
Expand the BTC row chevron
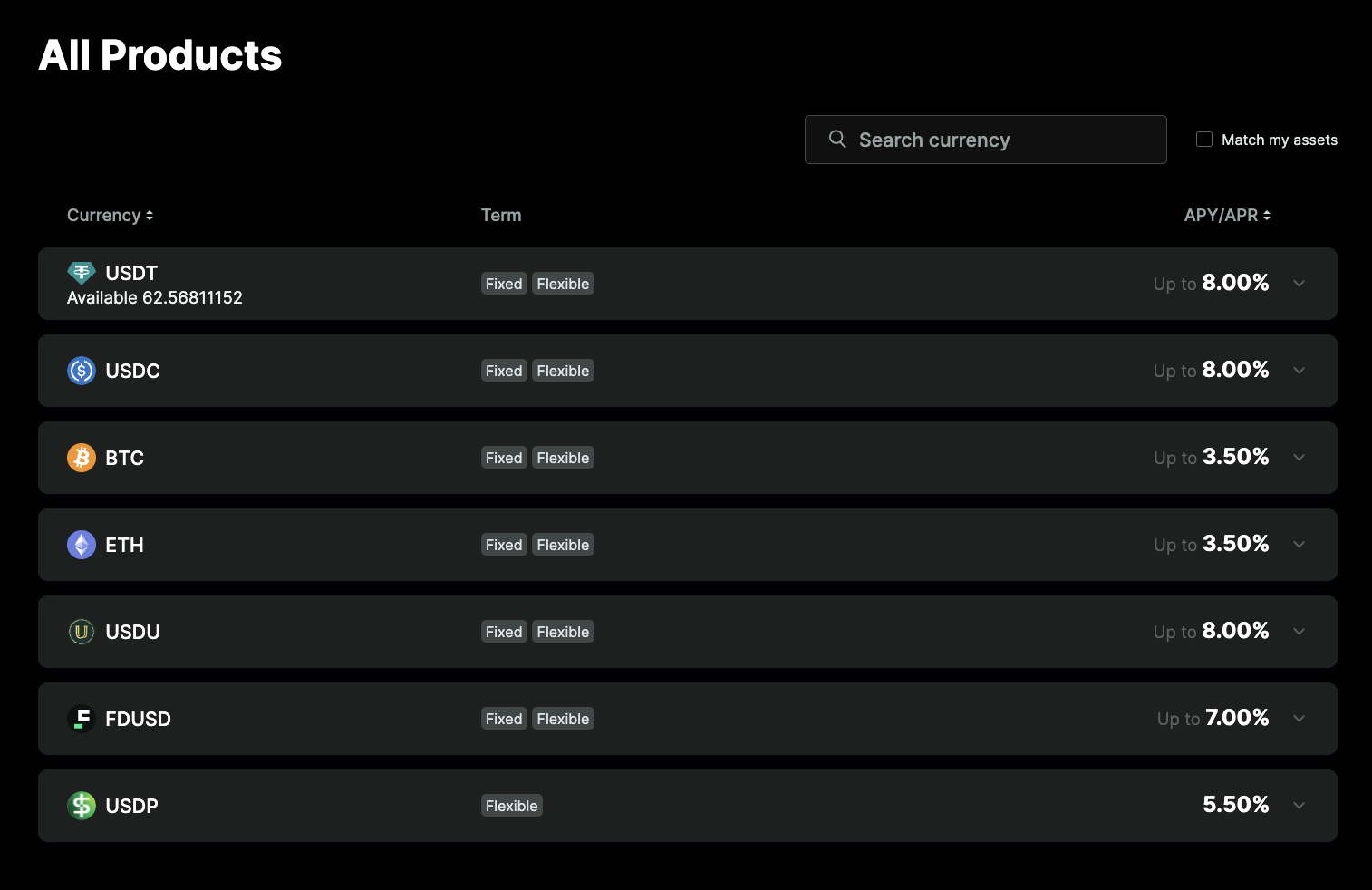[x=1299, y=458]
